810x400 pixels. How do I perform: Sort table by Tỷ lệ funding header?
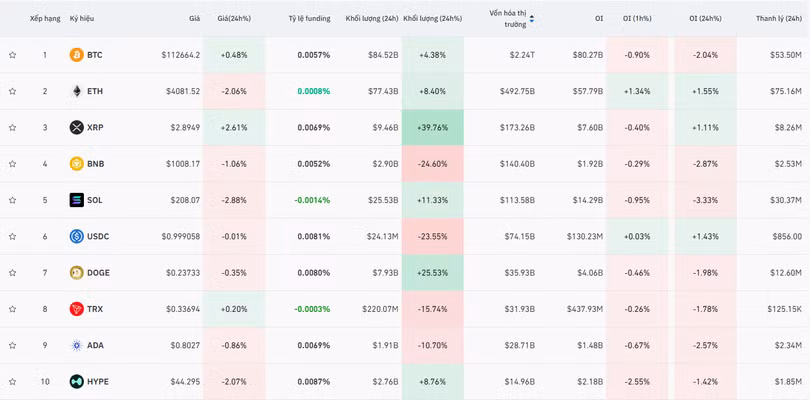(x=309, y=18)
